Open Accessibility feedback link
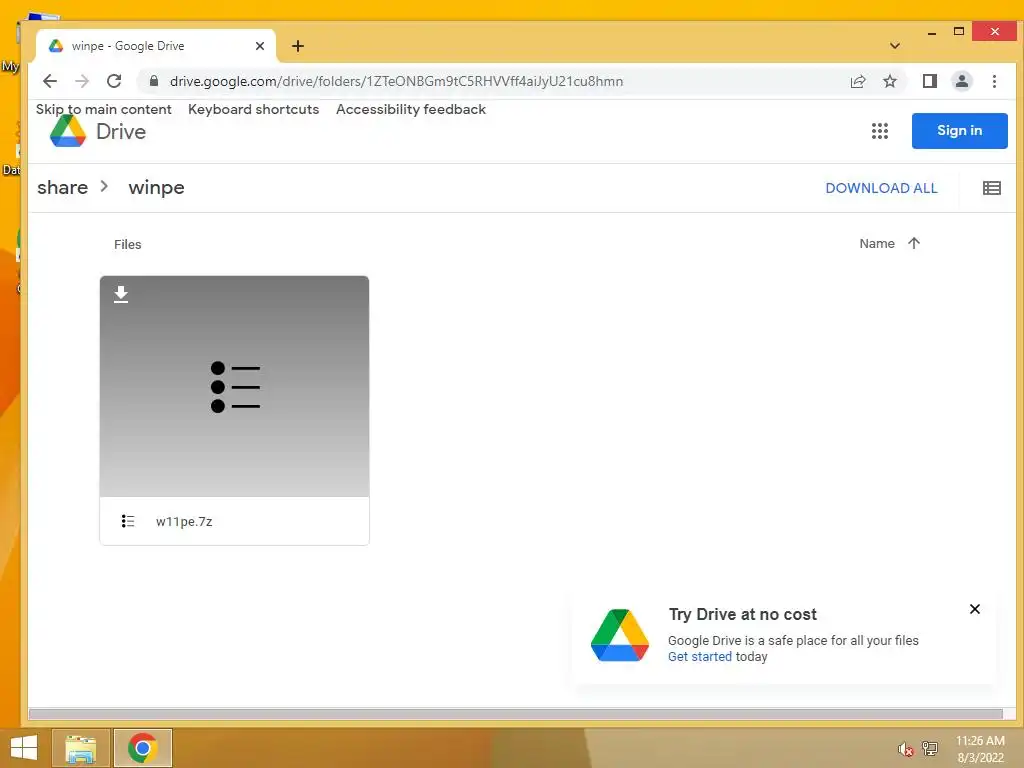The width and height of the screenshot is (1024, 768). (x=411, y=109)
